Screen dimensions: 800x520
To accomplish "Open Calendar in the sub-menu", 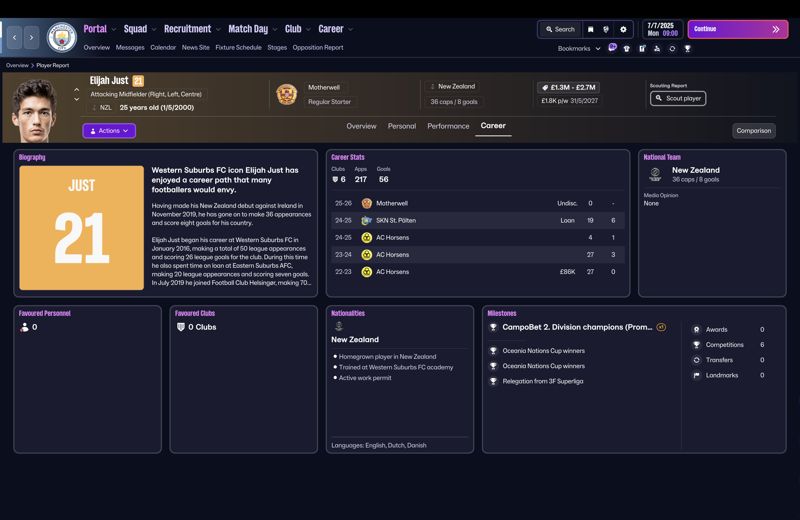I will point(163,47).
